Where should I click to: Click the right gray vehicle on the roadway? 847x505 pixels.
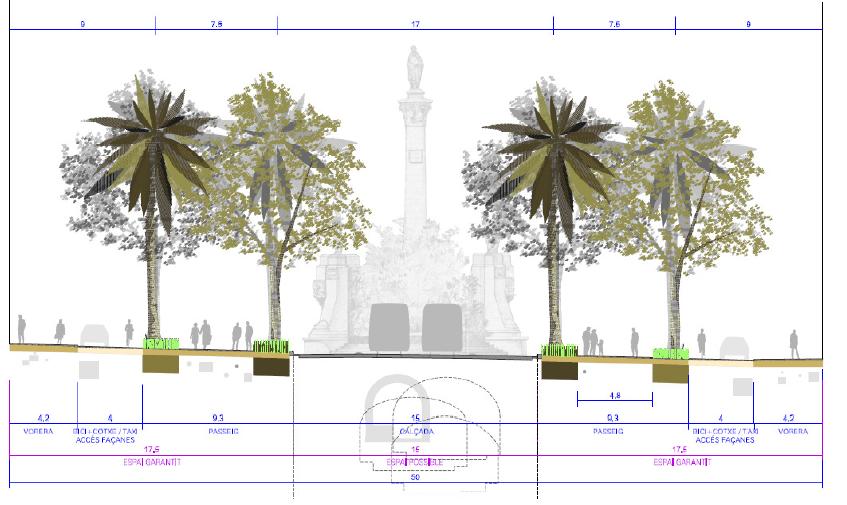[442, 328]
